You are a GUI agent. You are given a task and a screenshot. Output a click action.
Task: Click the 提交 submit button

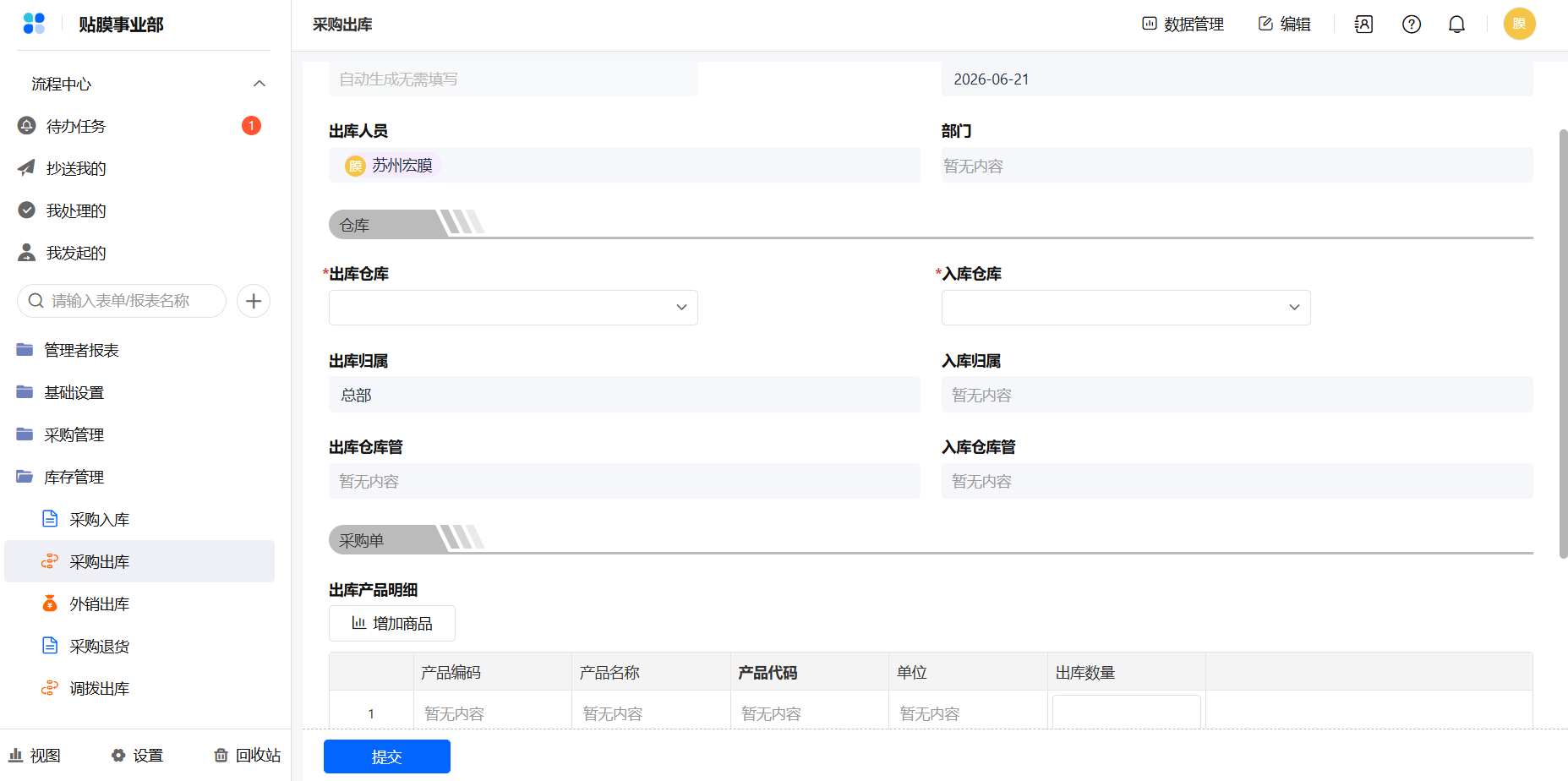[x=387, y=756]
